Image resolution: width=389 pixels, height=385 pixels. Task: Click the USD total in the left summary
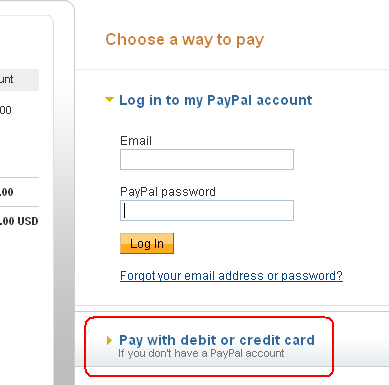tap(19, 221)
